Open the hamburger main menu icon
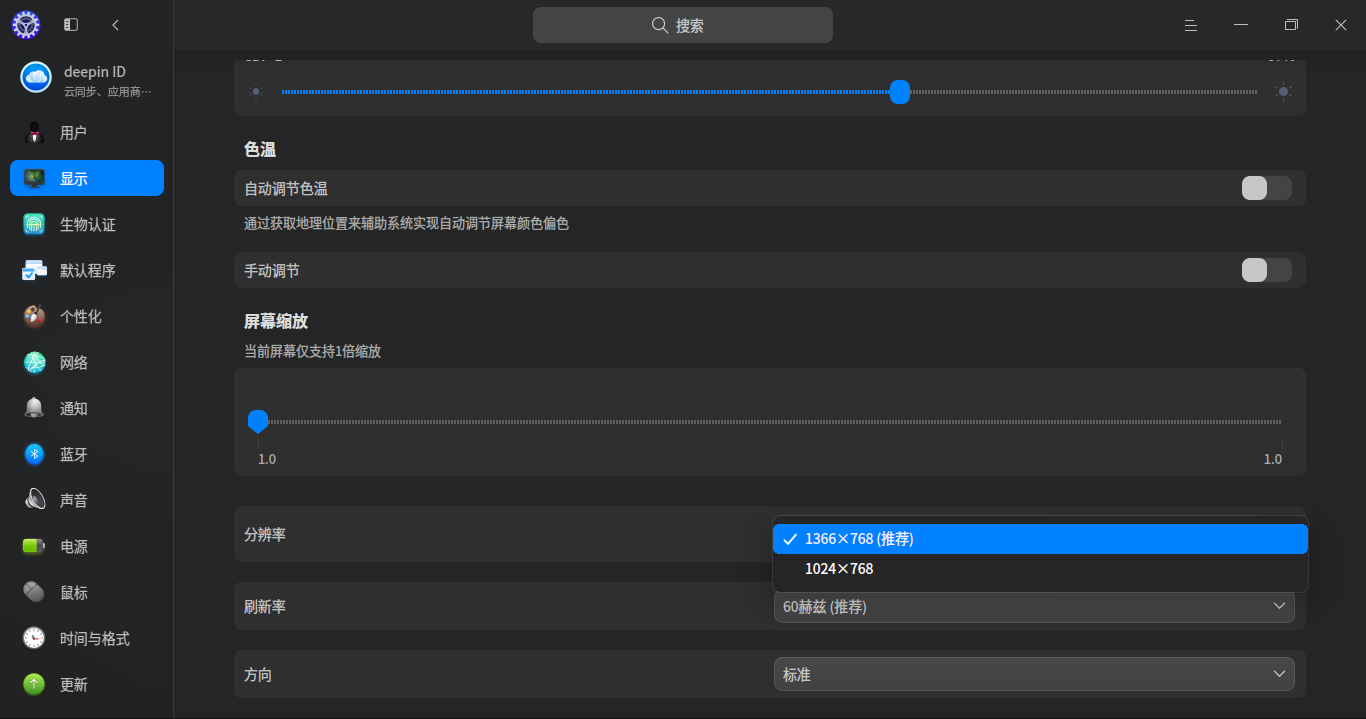The image size is (1366, 719). (x=1191, y=25)
